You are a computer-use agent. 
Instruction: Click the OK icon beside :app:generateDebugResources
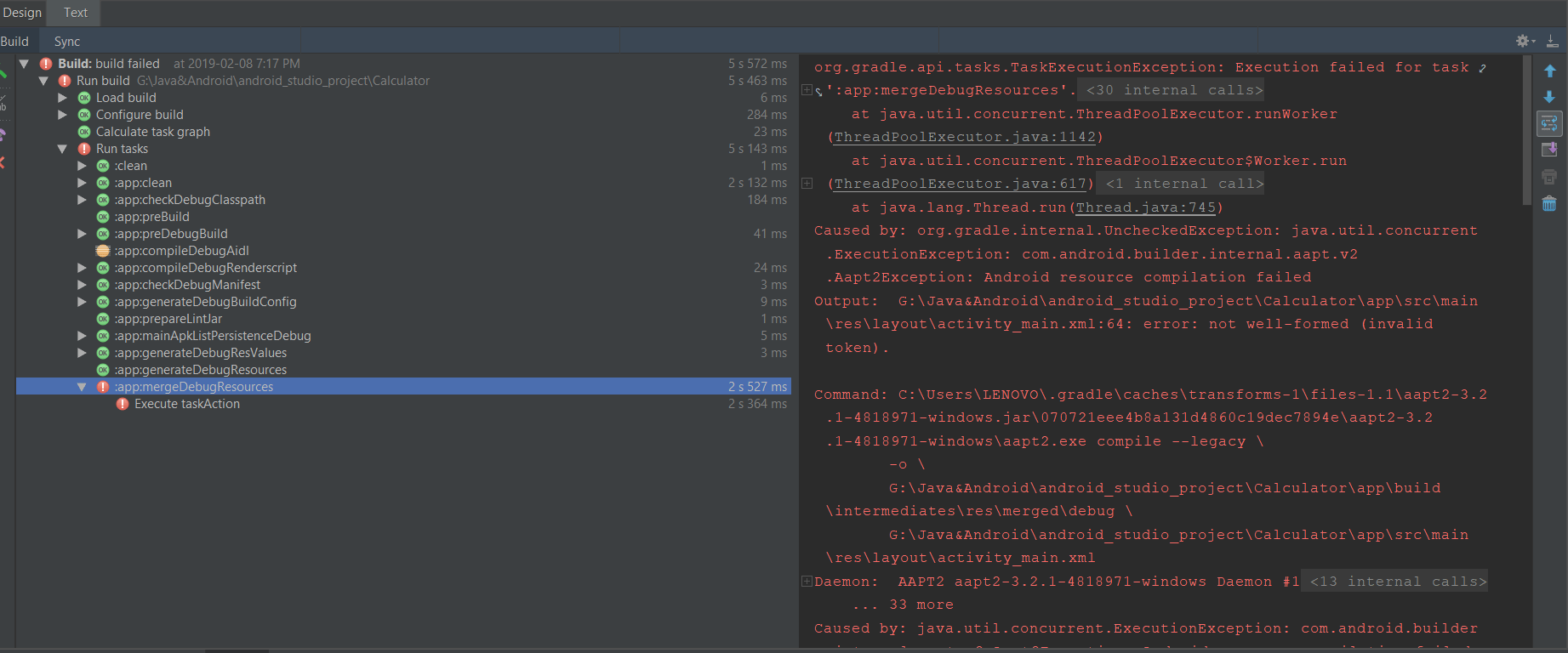(103, 370)
